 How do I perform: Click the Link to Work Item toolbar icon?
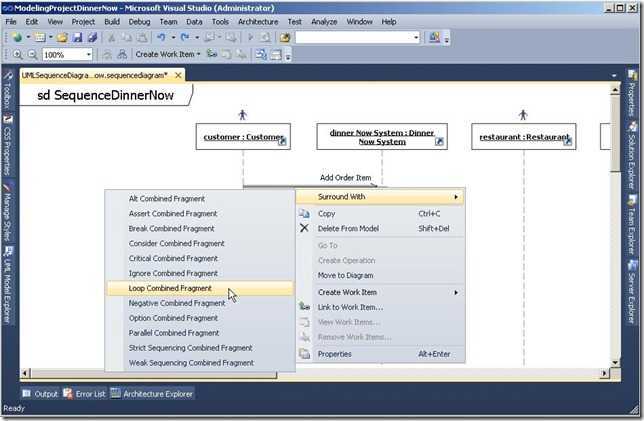(x=212, y=54)
